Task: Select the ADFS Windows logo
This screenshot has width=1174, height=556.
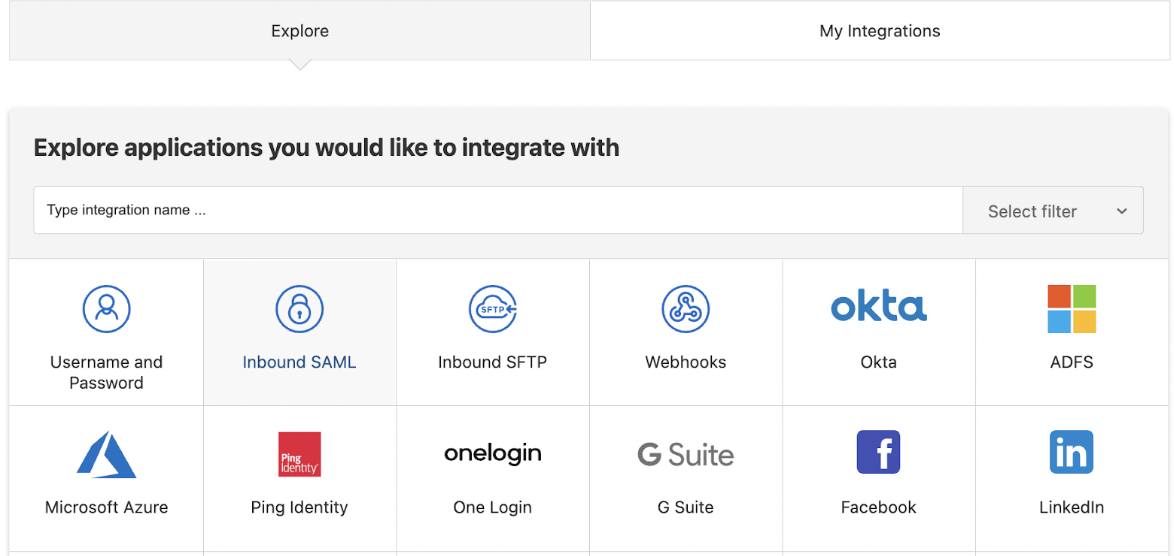Action: [1071, 309]
